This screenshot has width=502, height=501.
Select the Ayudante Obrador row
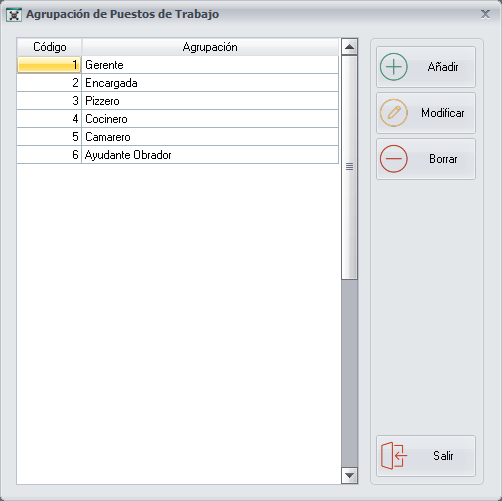point(178,155)
